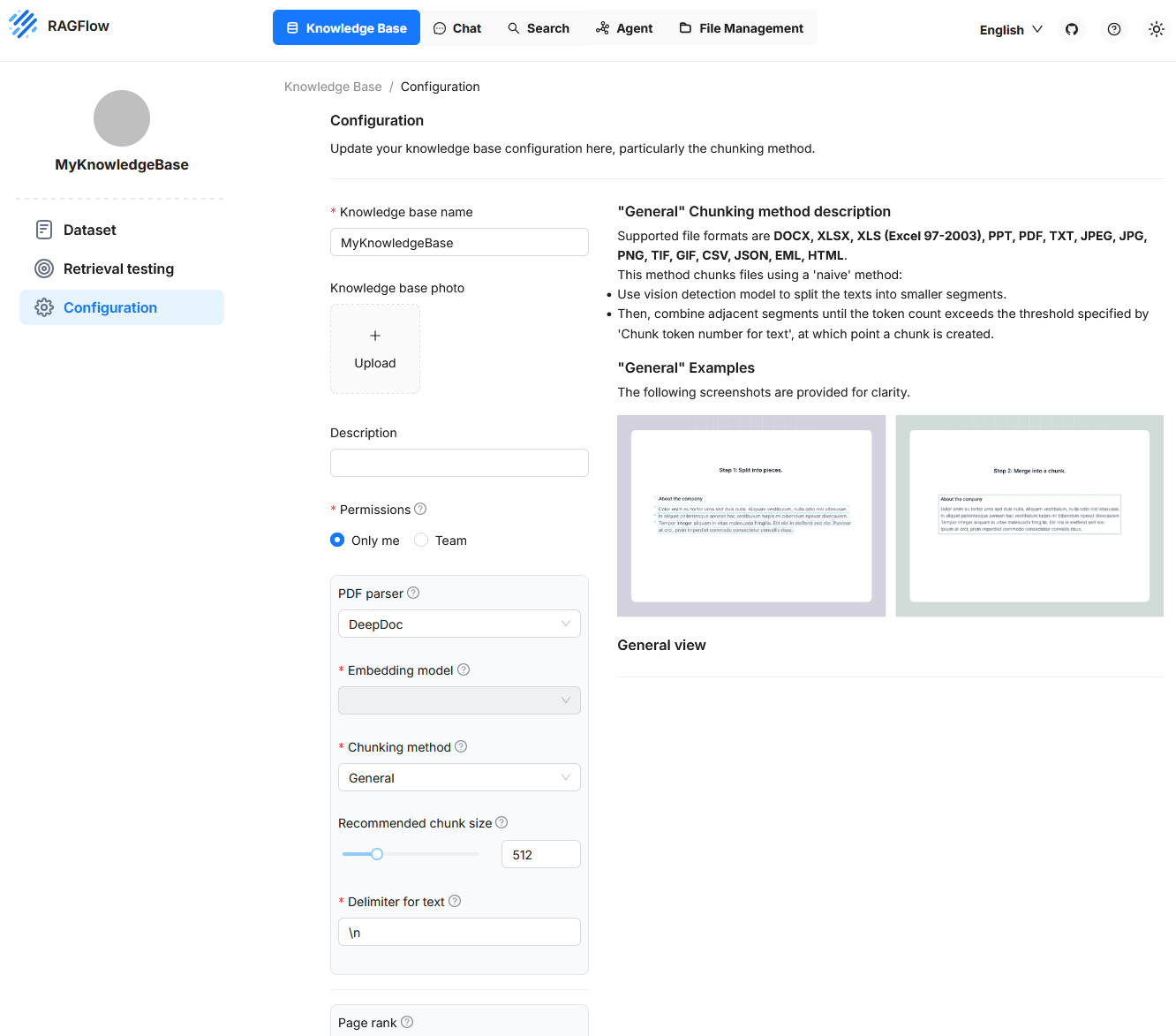This screenshot has width=1176, height=1036.
Task: Toggle the light/dark theme sun icon
Action: 1156,29
